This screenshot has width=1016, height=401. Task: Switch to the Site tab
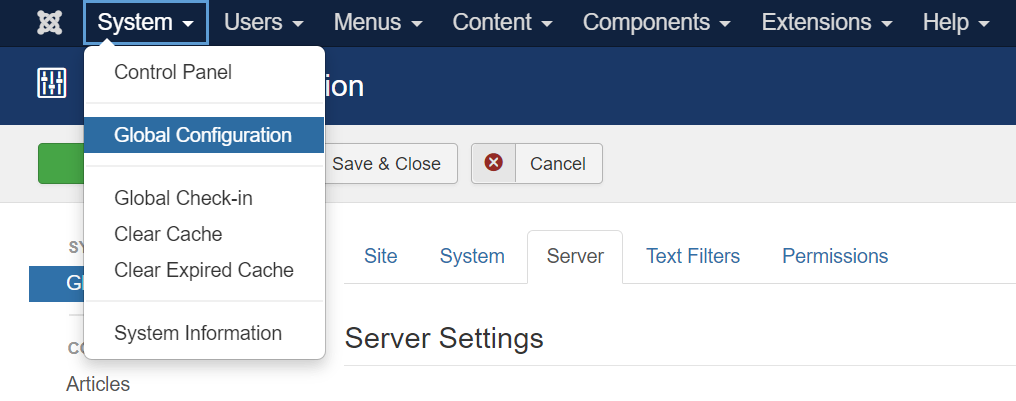[380, 256]
